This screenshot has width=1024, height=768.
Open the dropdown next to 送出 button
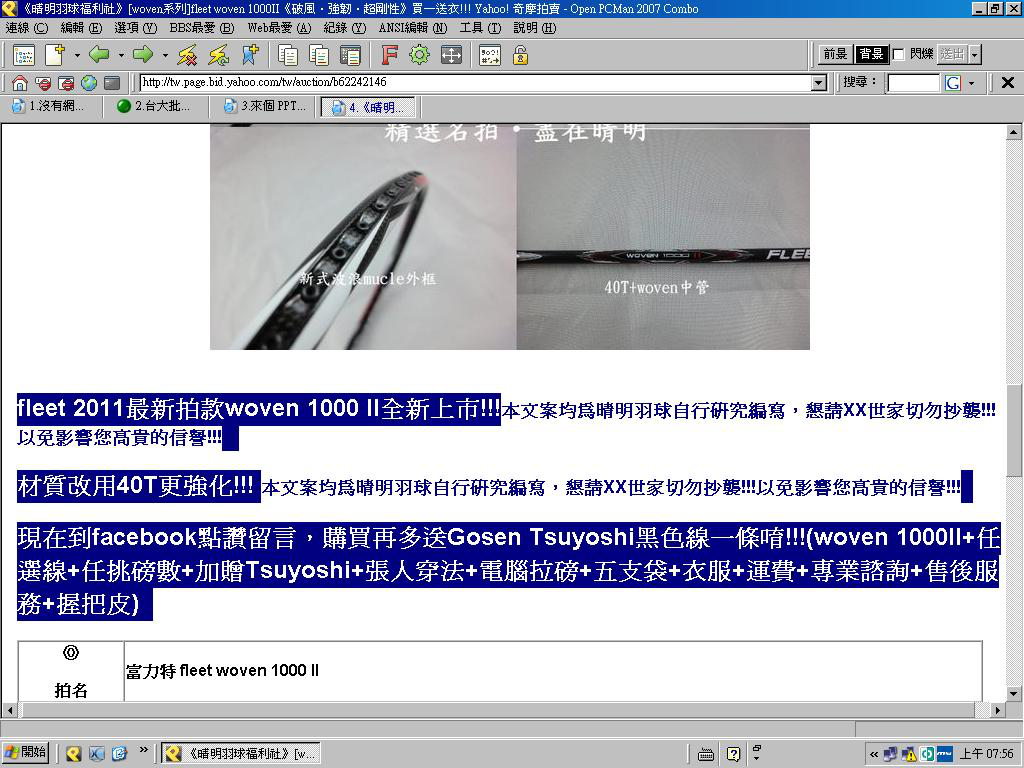pyautogui.click(x=974, y=54)
